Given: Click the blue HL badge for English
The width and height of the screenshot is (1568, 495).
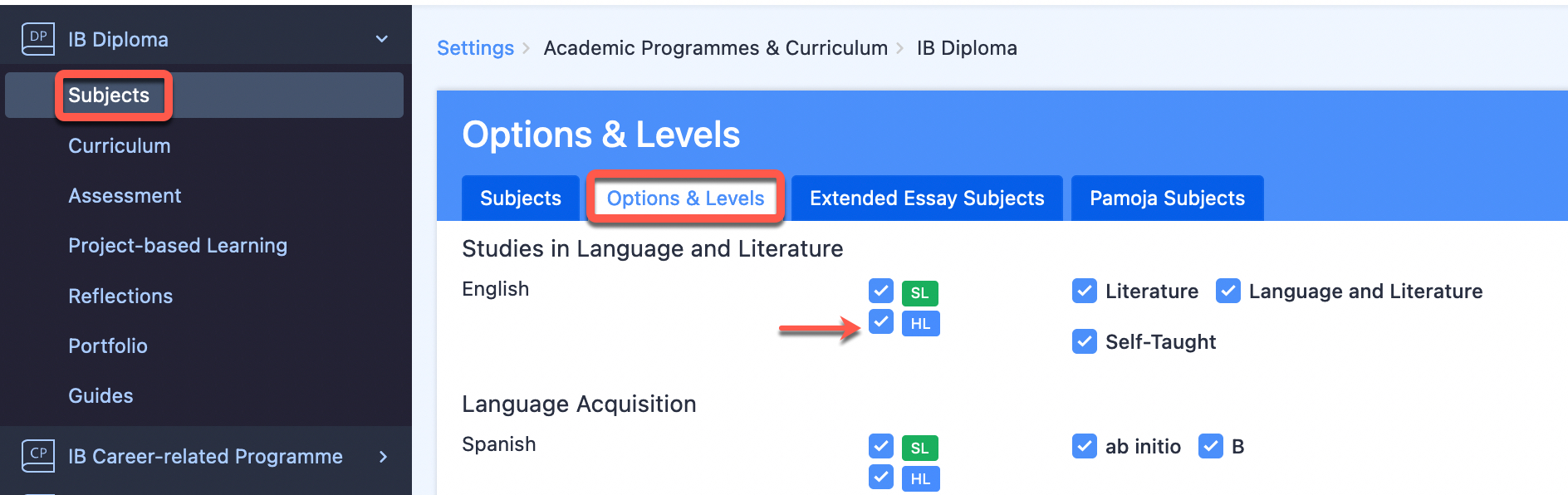Looking at the screenshot, I should point(920,323).
